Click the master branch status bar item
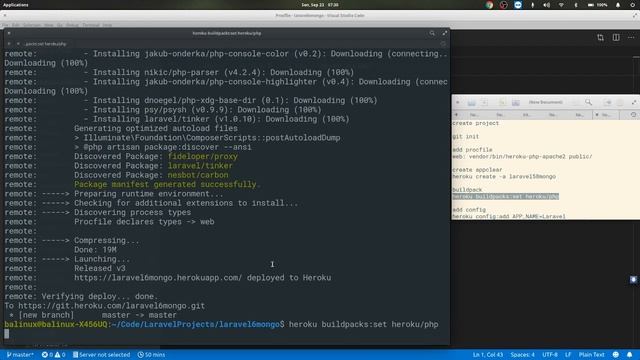 tap(20, 355)
